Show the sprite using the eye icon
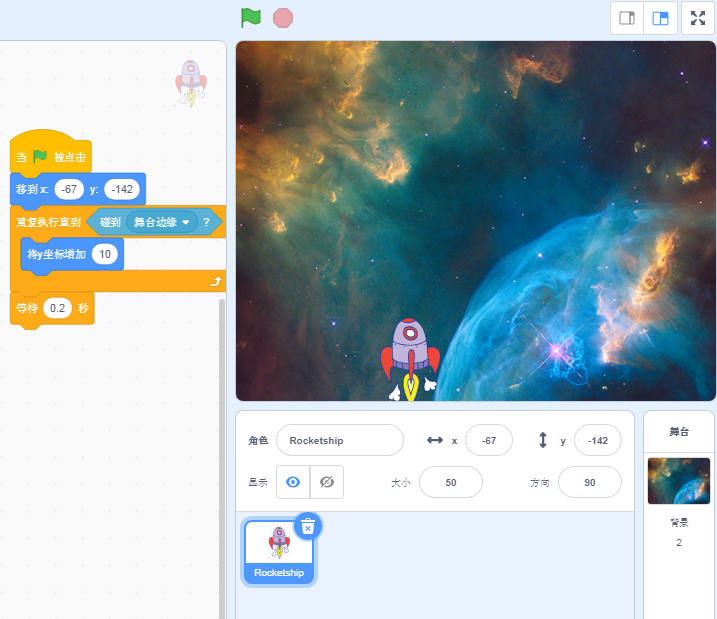The height and width of the screenshot is (619, 717). click(293, 482)
